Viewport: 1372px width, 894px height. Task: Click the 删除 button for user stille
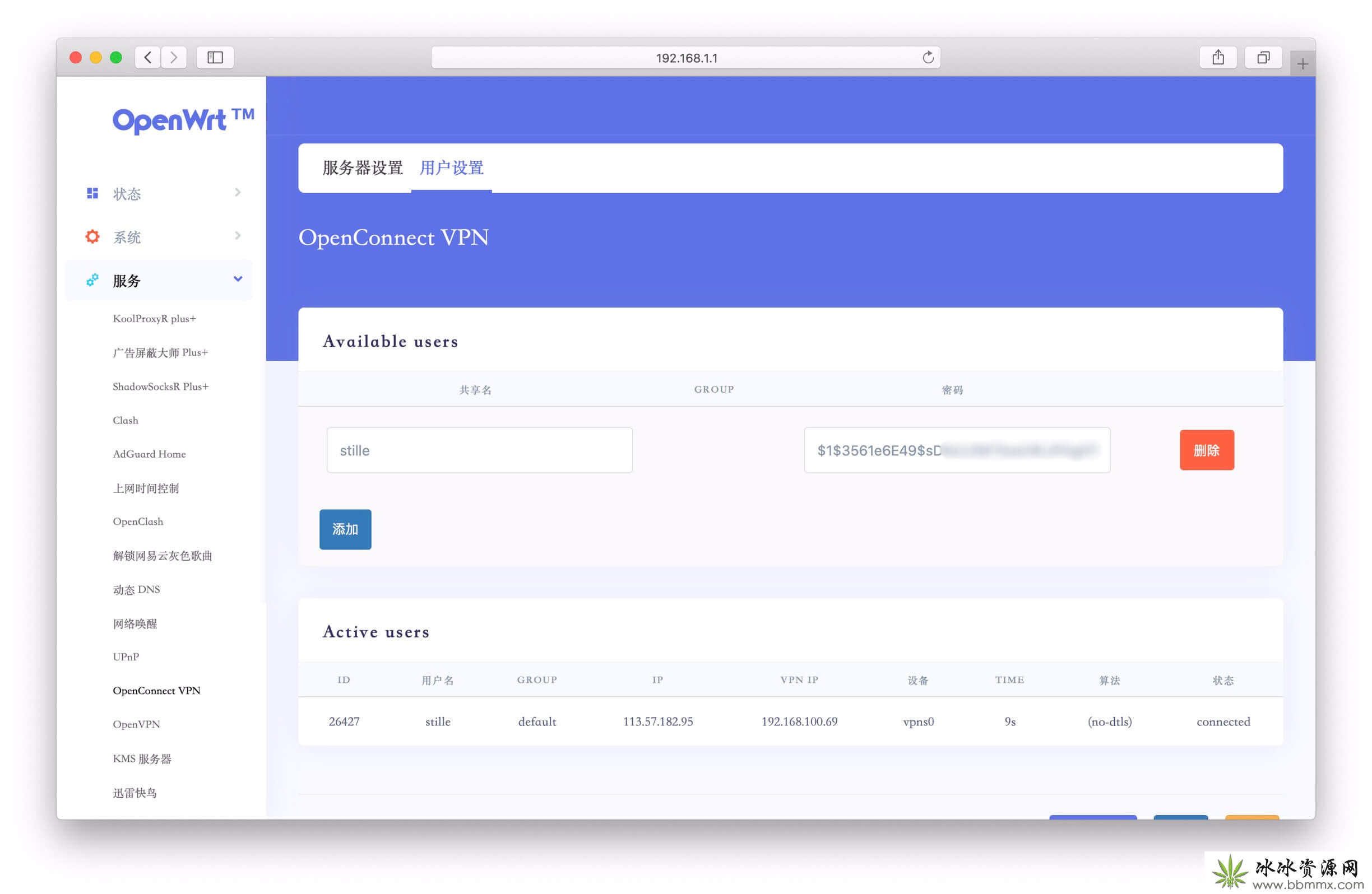click(x=1207, y=450)
